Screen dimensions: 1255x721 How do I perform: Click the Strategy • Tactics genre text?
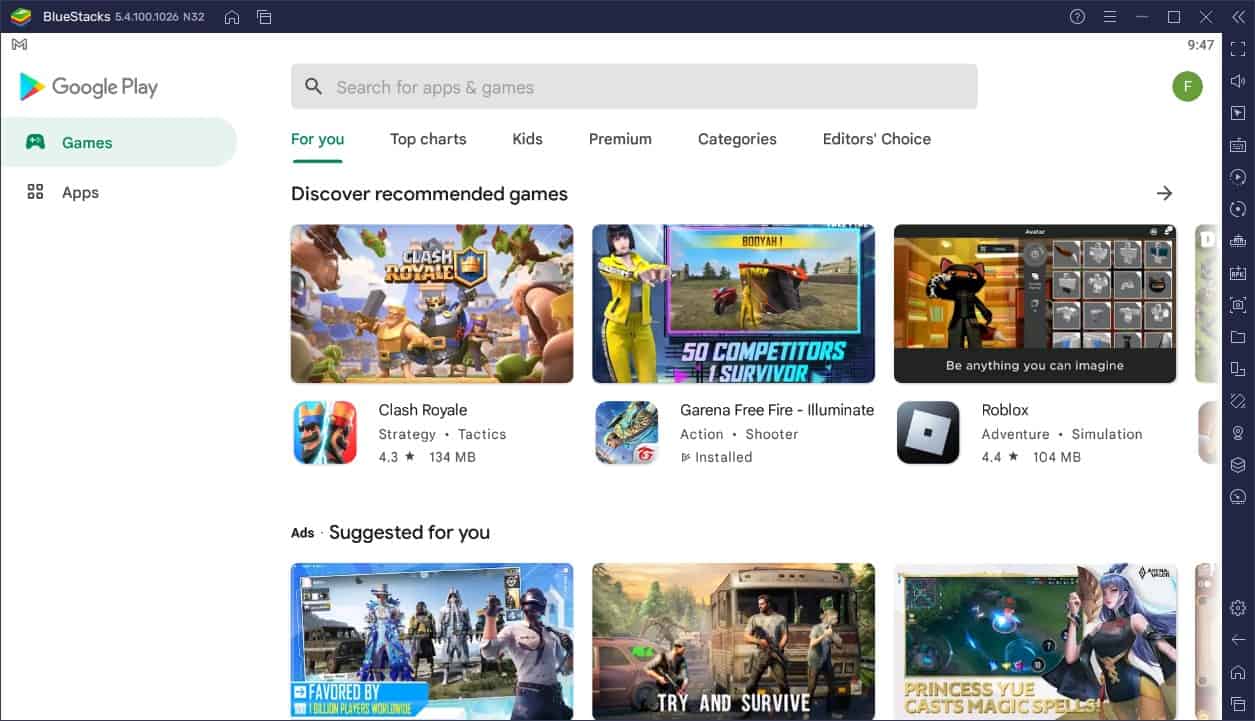pos(442,434)
